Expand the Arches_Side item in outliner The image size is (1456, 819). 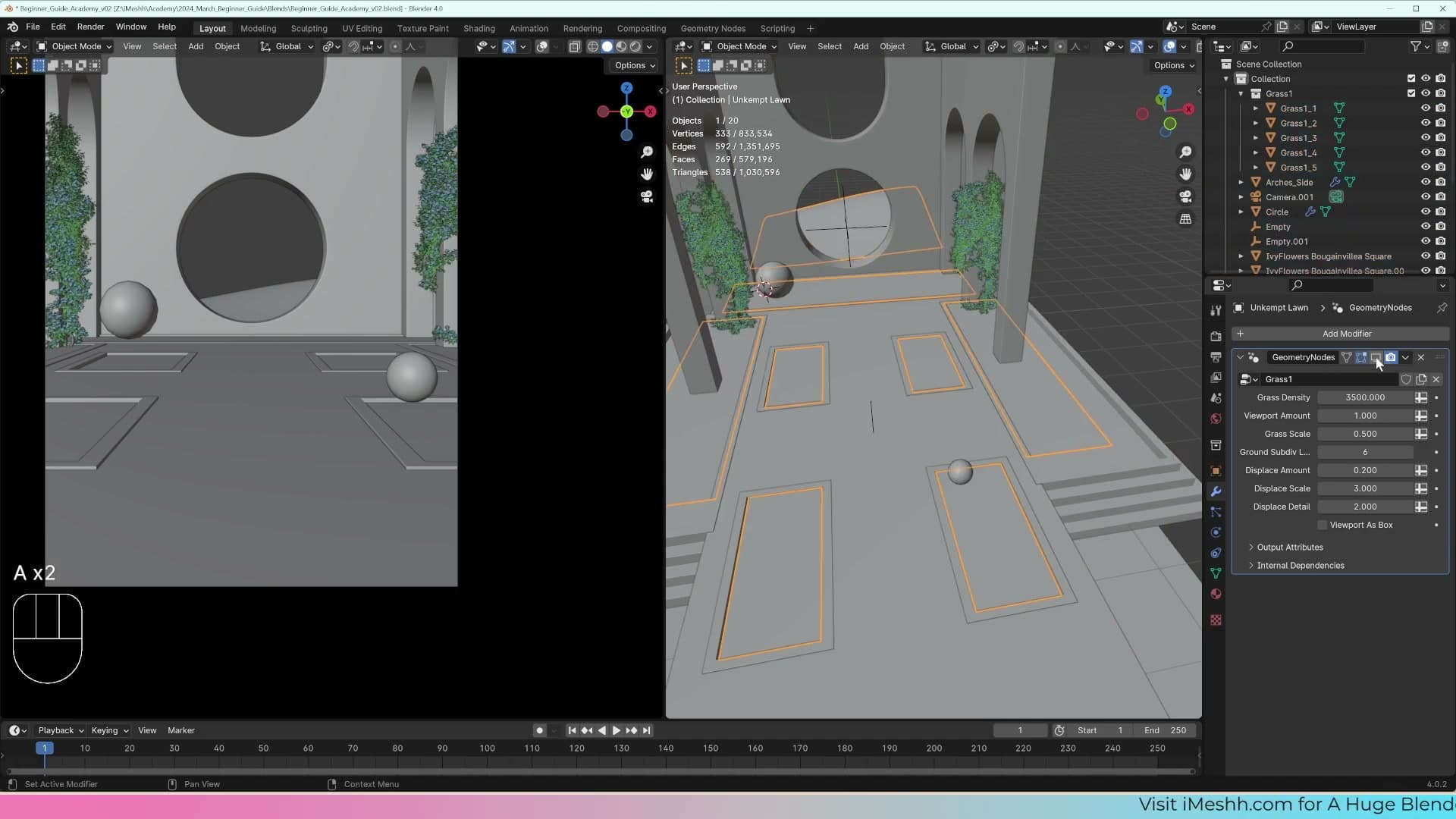[x=1241, y=183]
